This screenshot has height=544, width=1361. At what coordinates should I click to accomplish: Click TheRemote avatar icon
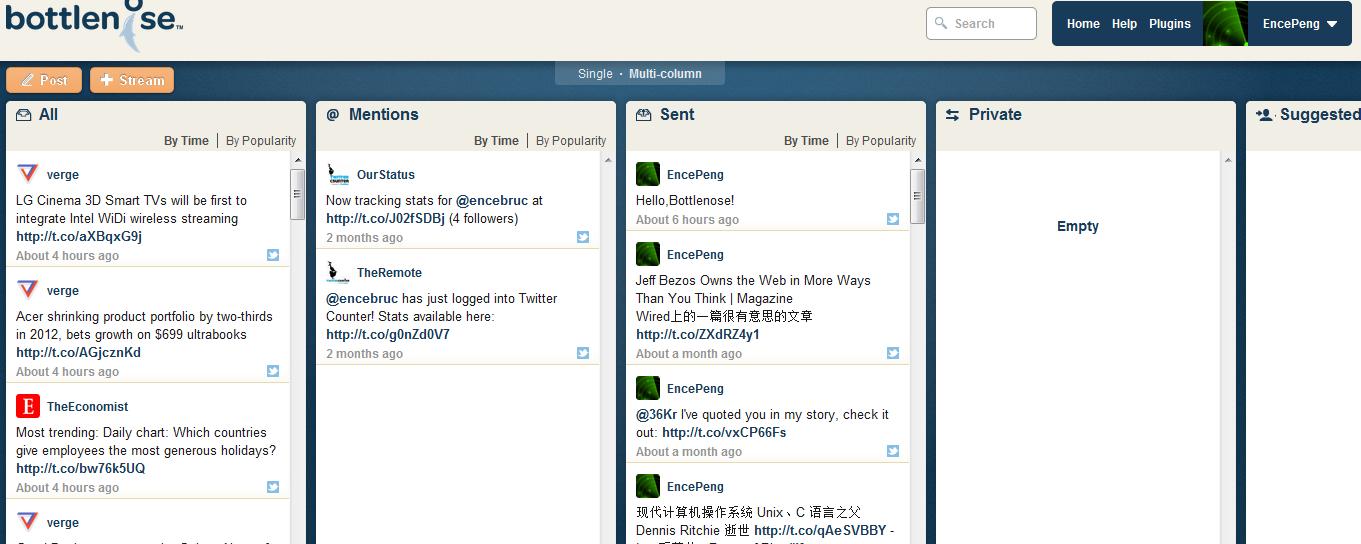pos(338,272)
